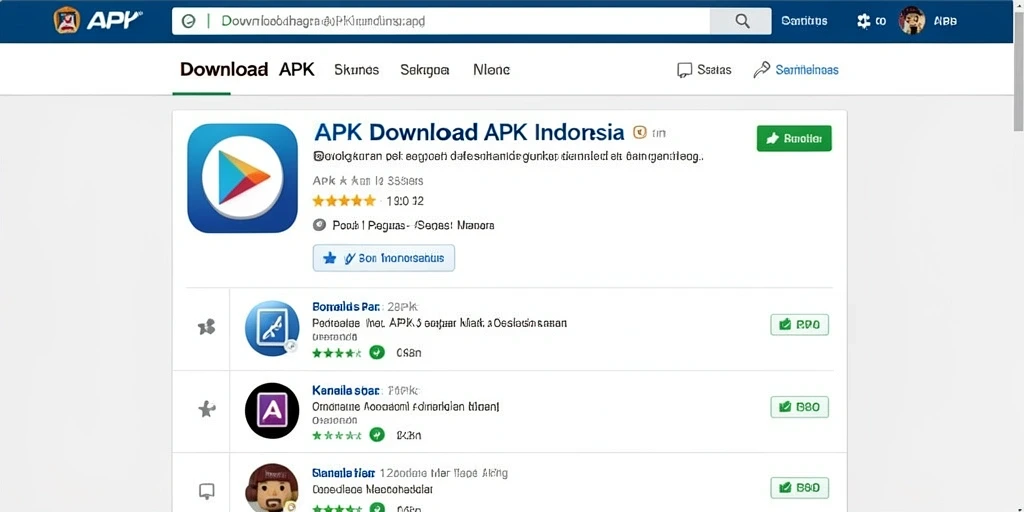
Task: Click the round icon before Pooub Pegues
Action: (x=319, y=225)
